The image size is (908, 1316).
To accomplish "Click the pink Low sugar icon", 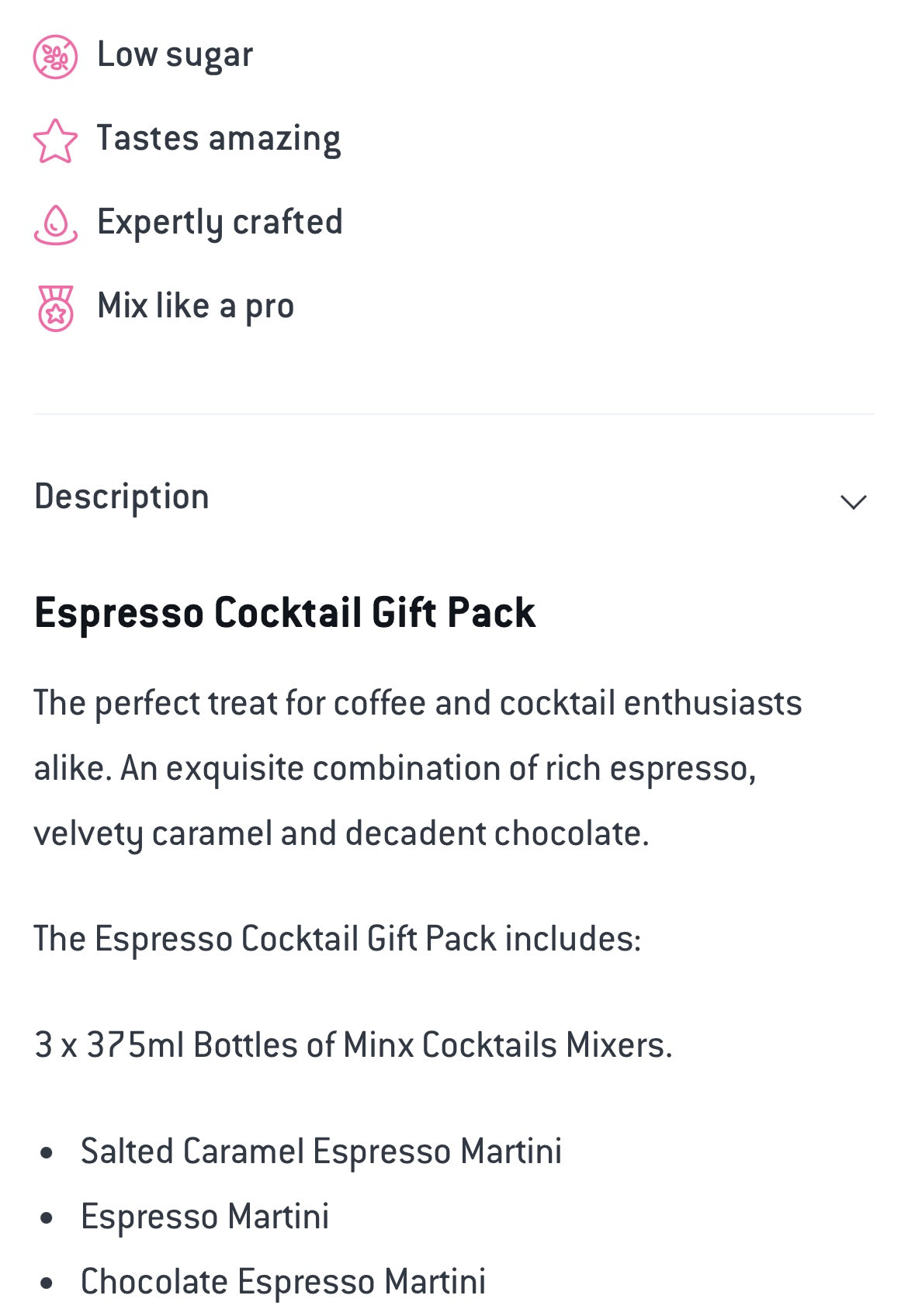I will [x=55, y=57].
